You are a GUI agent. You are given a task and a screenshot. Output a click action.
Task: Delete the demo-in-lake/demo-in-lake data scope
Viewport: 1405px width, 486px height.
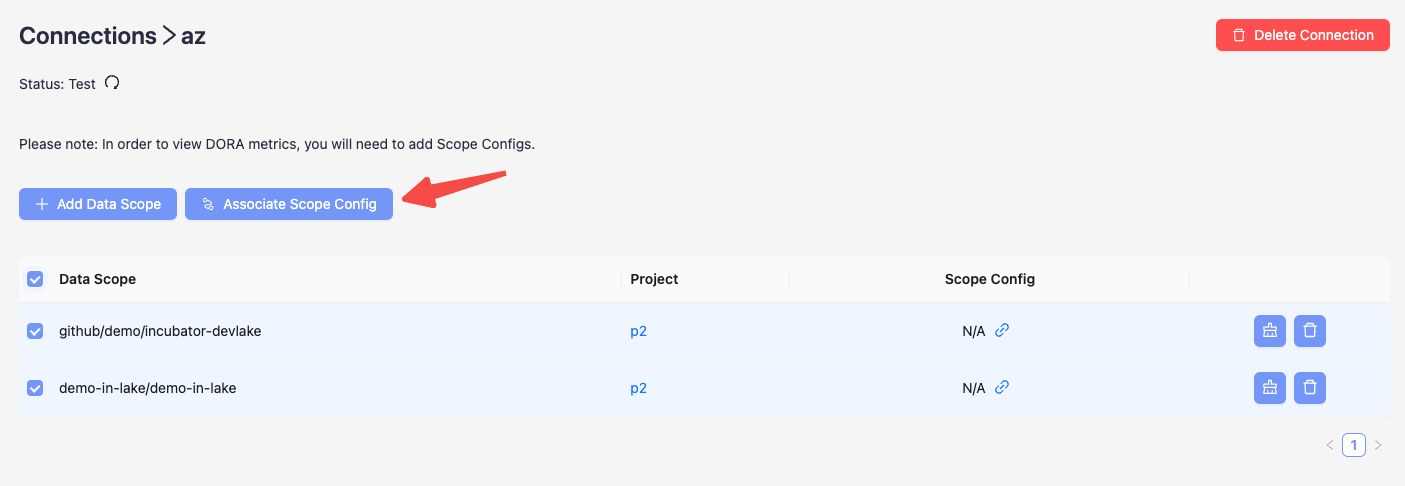1310,388
